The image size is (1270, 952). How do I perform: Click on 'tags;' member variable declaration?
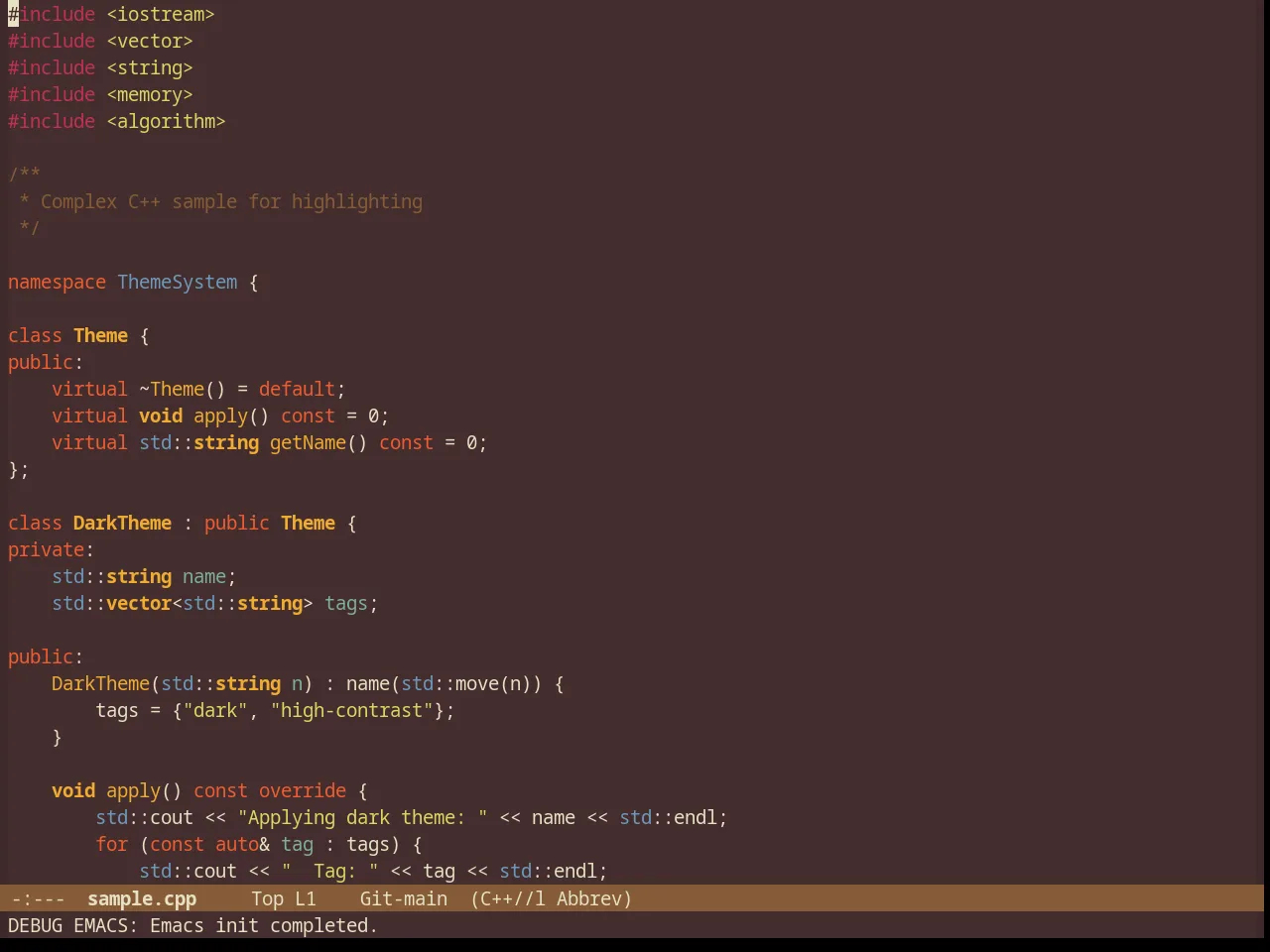point(351,603)
